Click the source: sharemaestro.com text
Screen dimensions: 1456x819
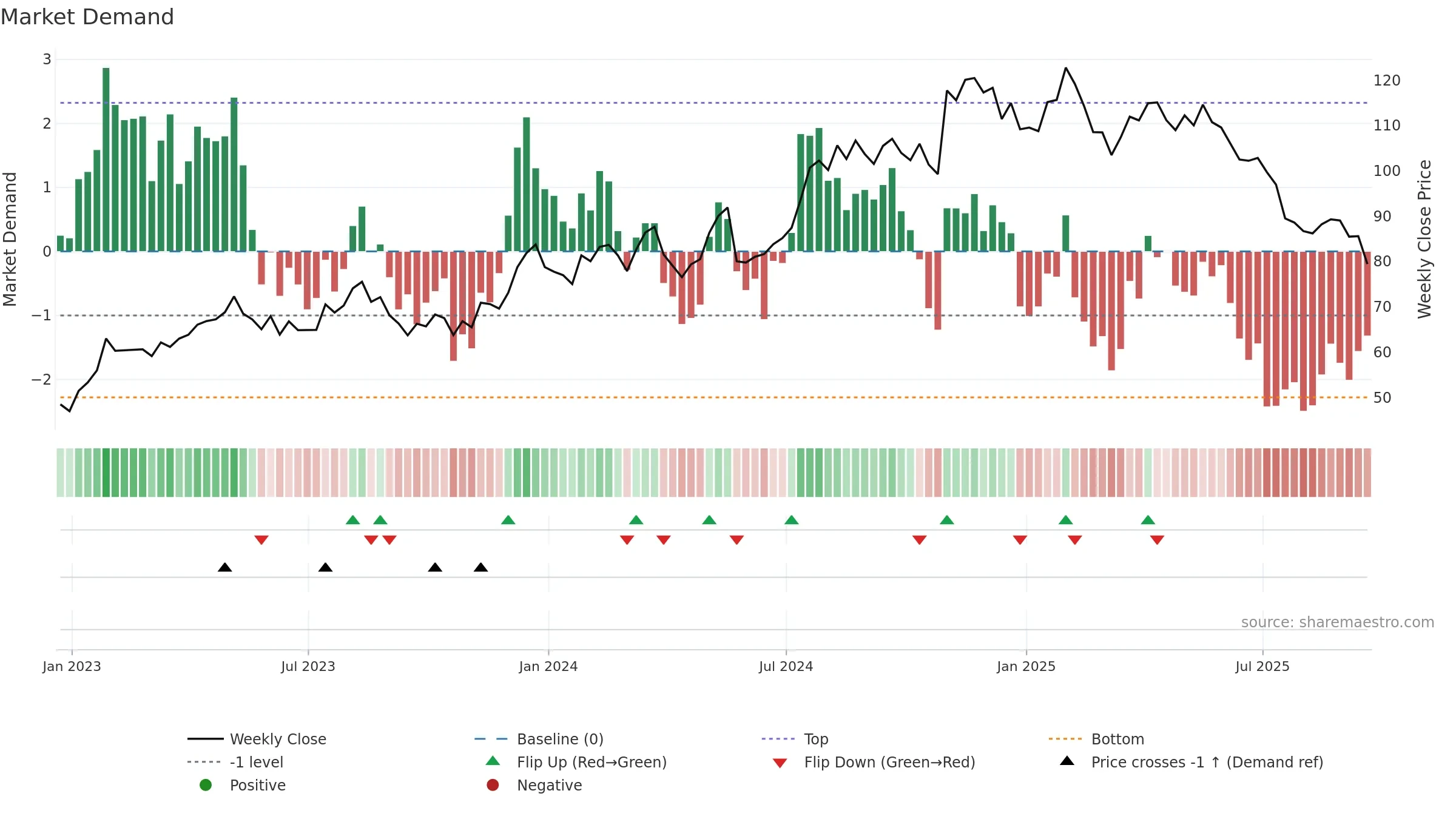click(x=1338, y=622)
